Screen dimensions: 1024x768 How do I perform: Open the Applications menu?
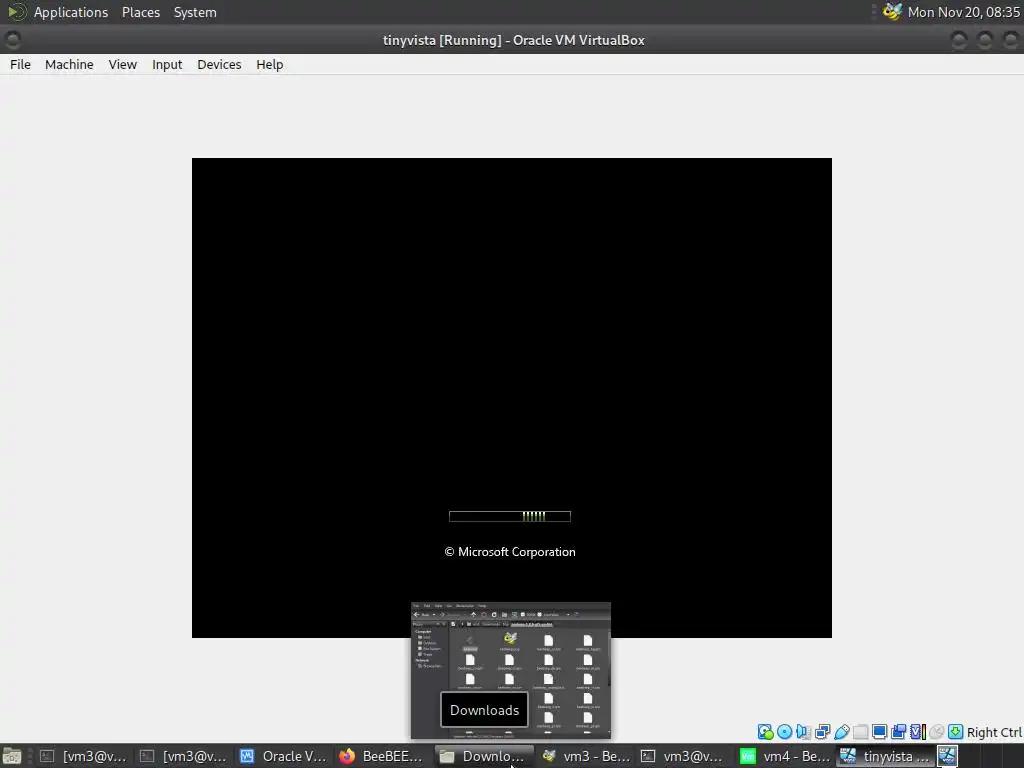[x=71, y=12]
